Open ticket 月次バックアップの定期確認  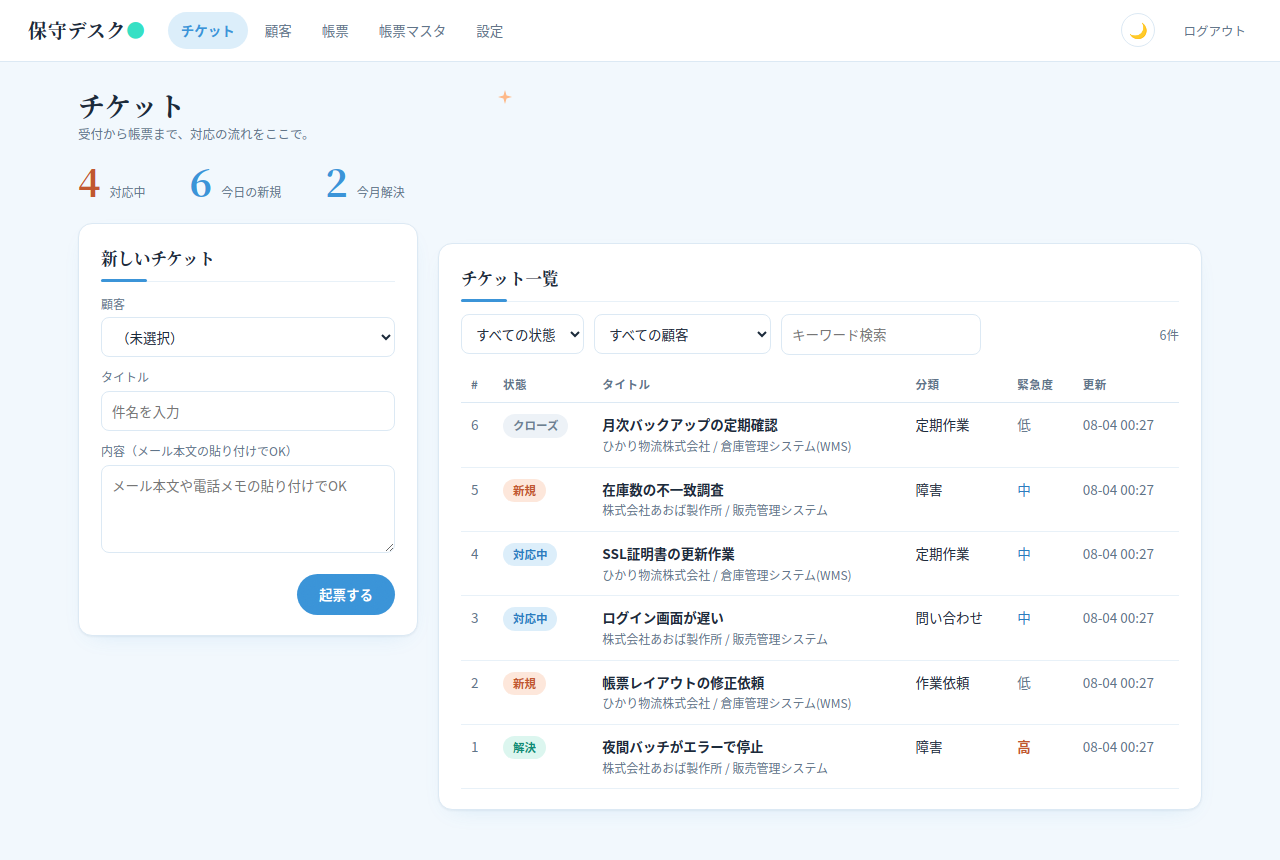pyautogui.click(x=689, y=425)
